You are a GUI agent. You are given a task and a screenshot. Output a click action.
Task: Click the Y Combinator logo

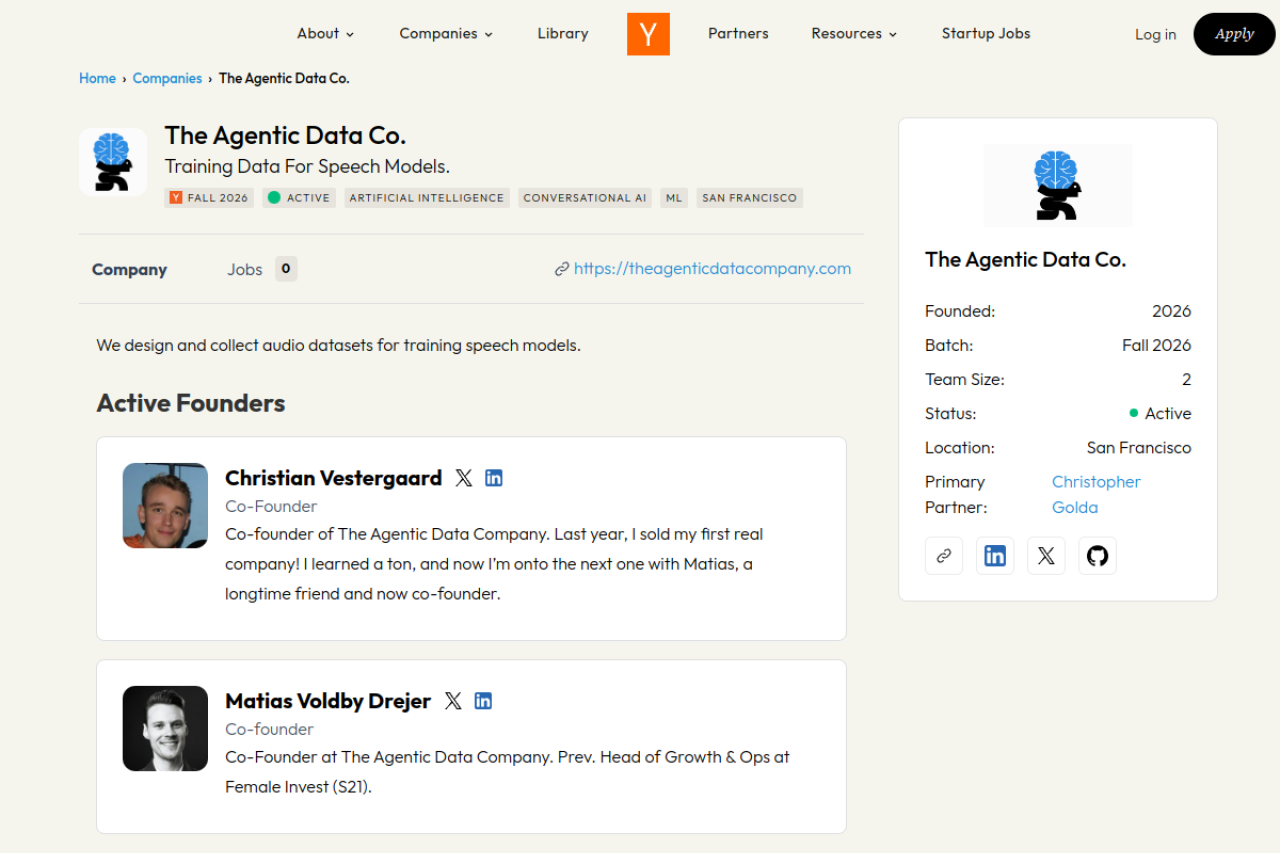tap(648, 34)
